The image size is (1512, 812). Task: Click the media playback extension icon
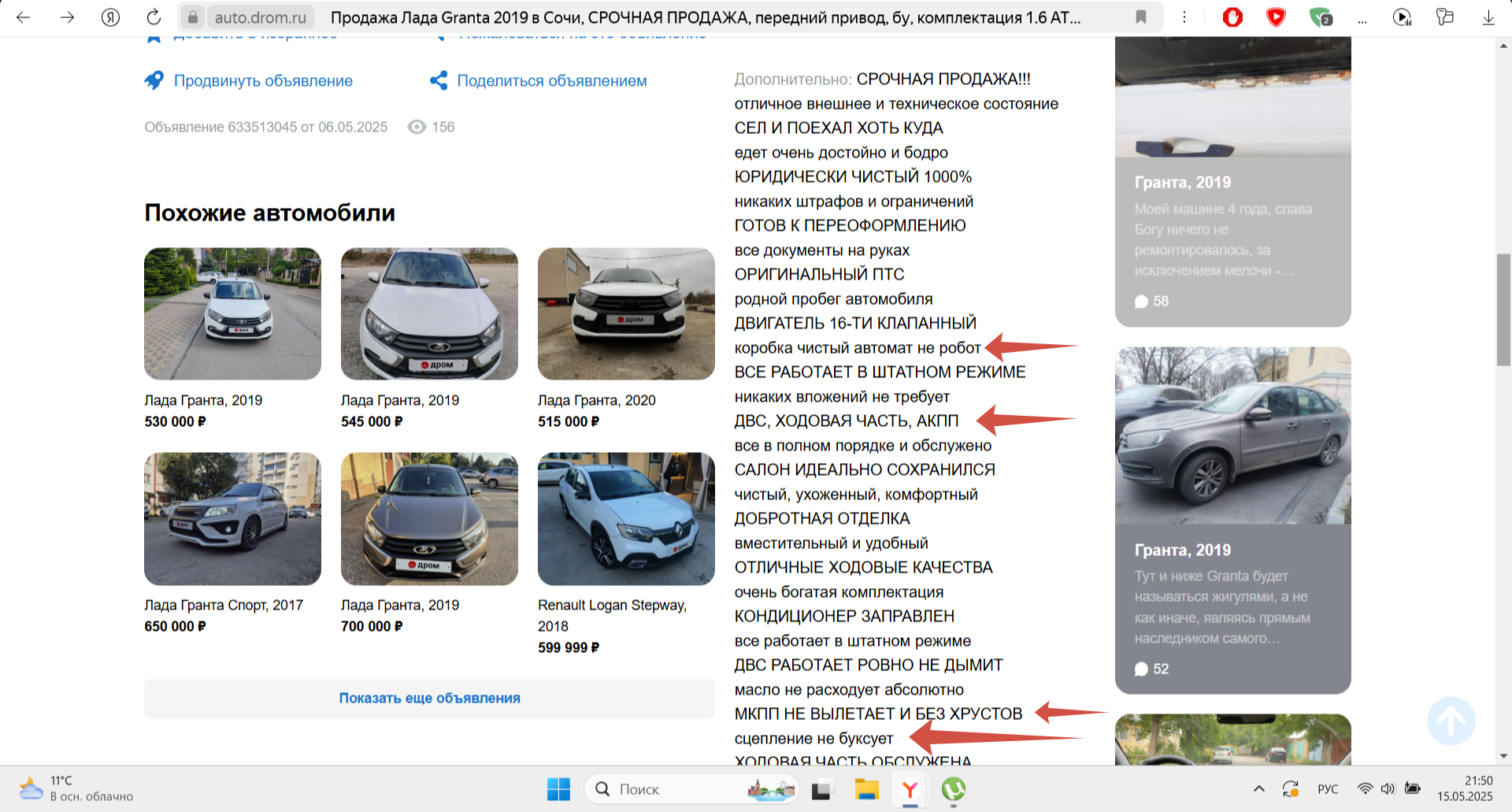click(x=1402, y=17)
